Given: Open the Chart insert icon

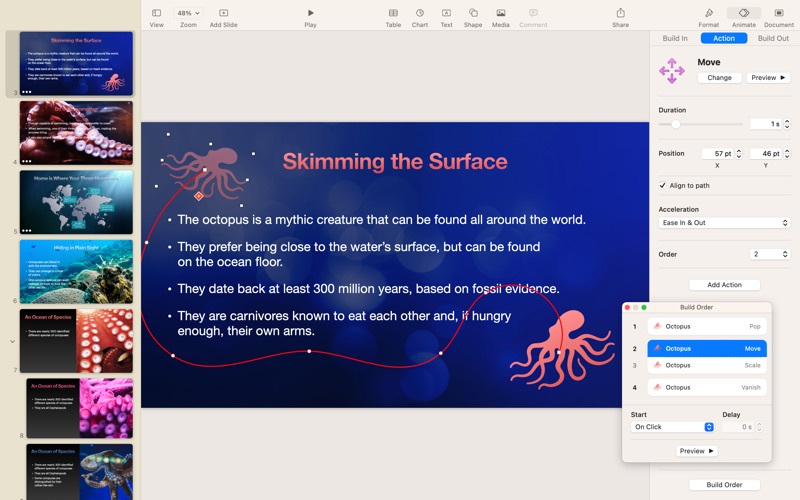Looking at the screenshot, I should (x=420, y=13).
